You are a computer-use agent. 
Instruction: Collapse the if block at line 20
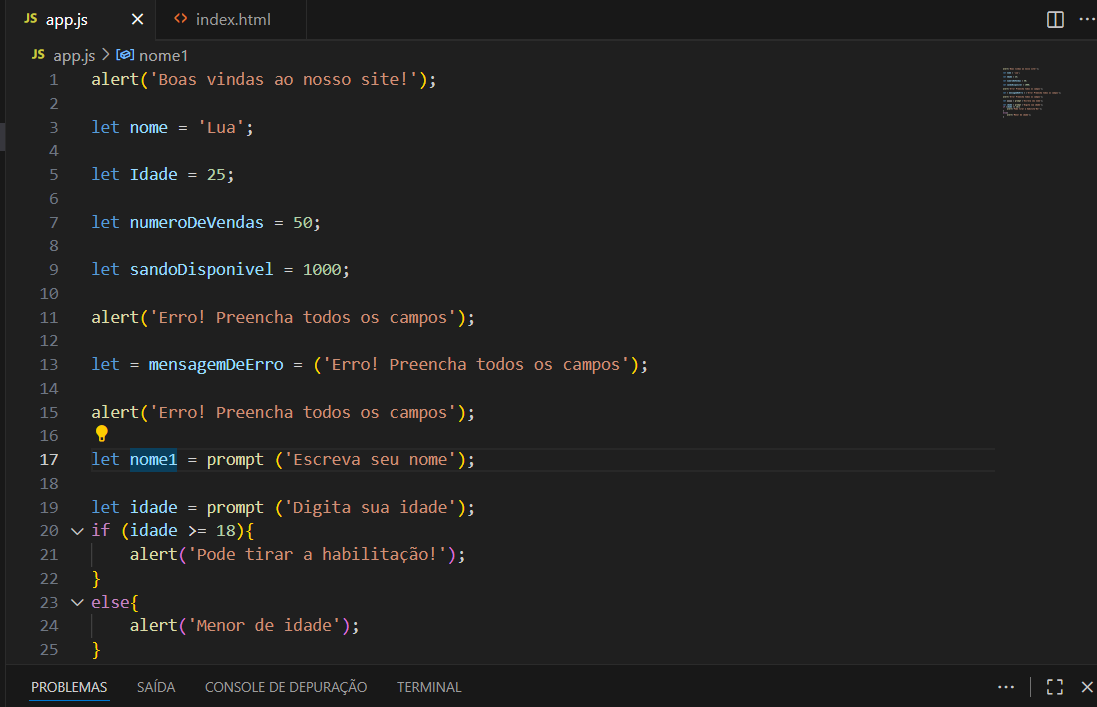tap(78, 531)
